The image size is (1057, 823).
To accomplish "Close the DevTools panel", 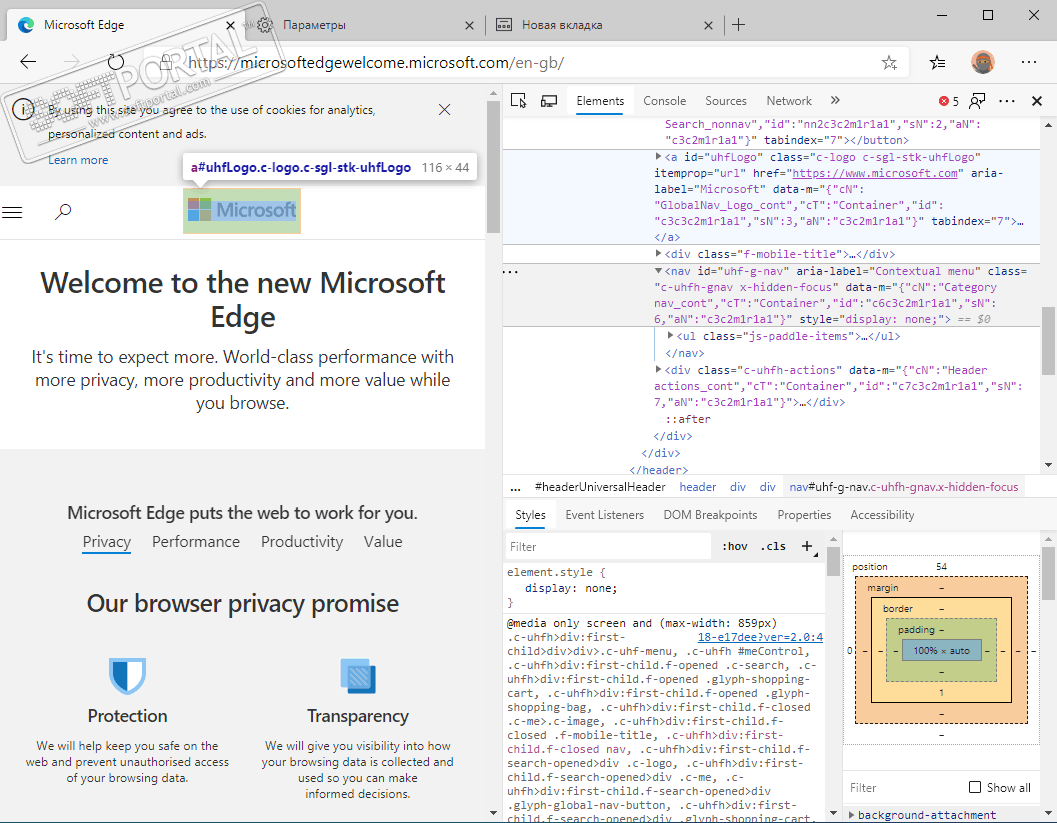I will 1037,100.
